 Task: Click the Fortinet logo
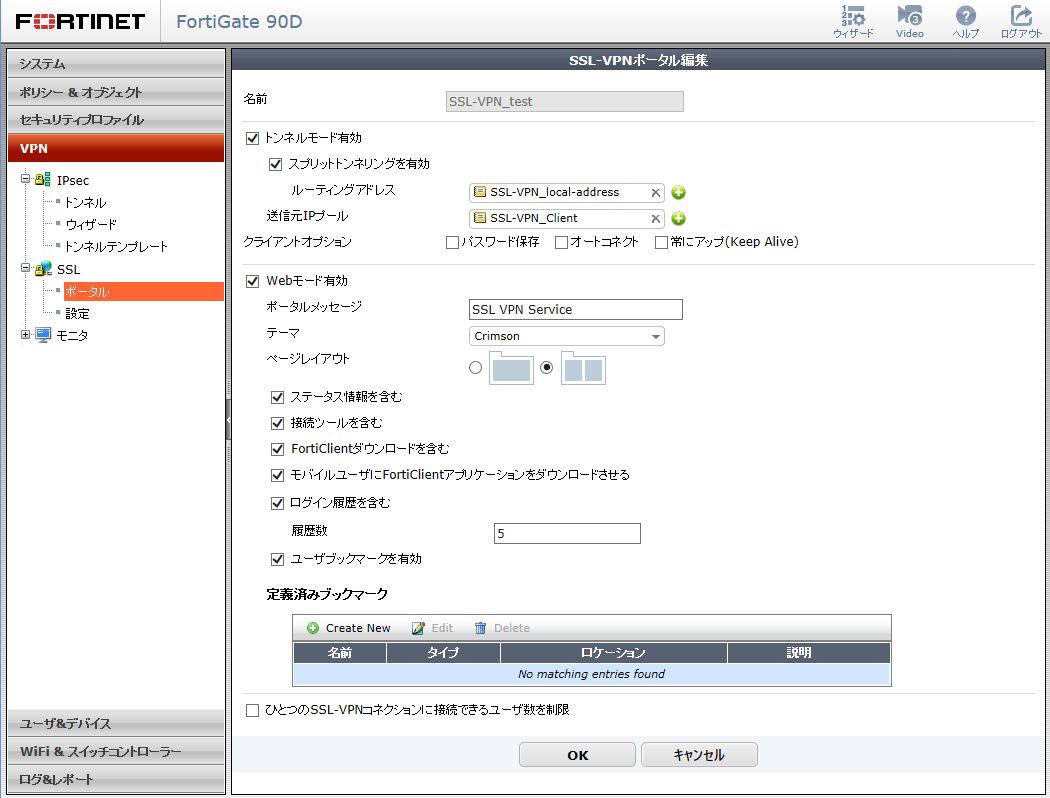coord(80,21)
